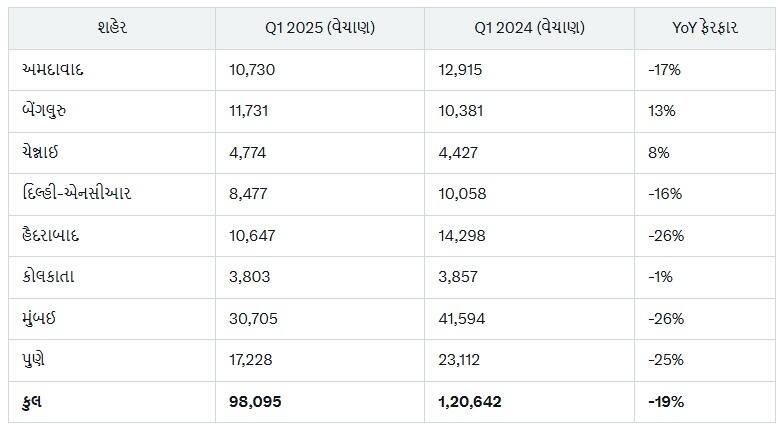Click the શહેર column header
783x426 pixels.
point(112,28)
